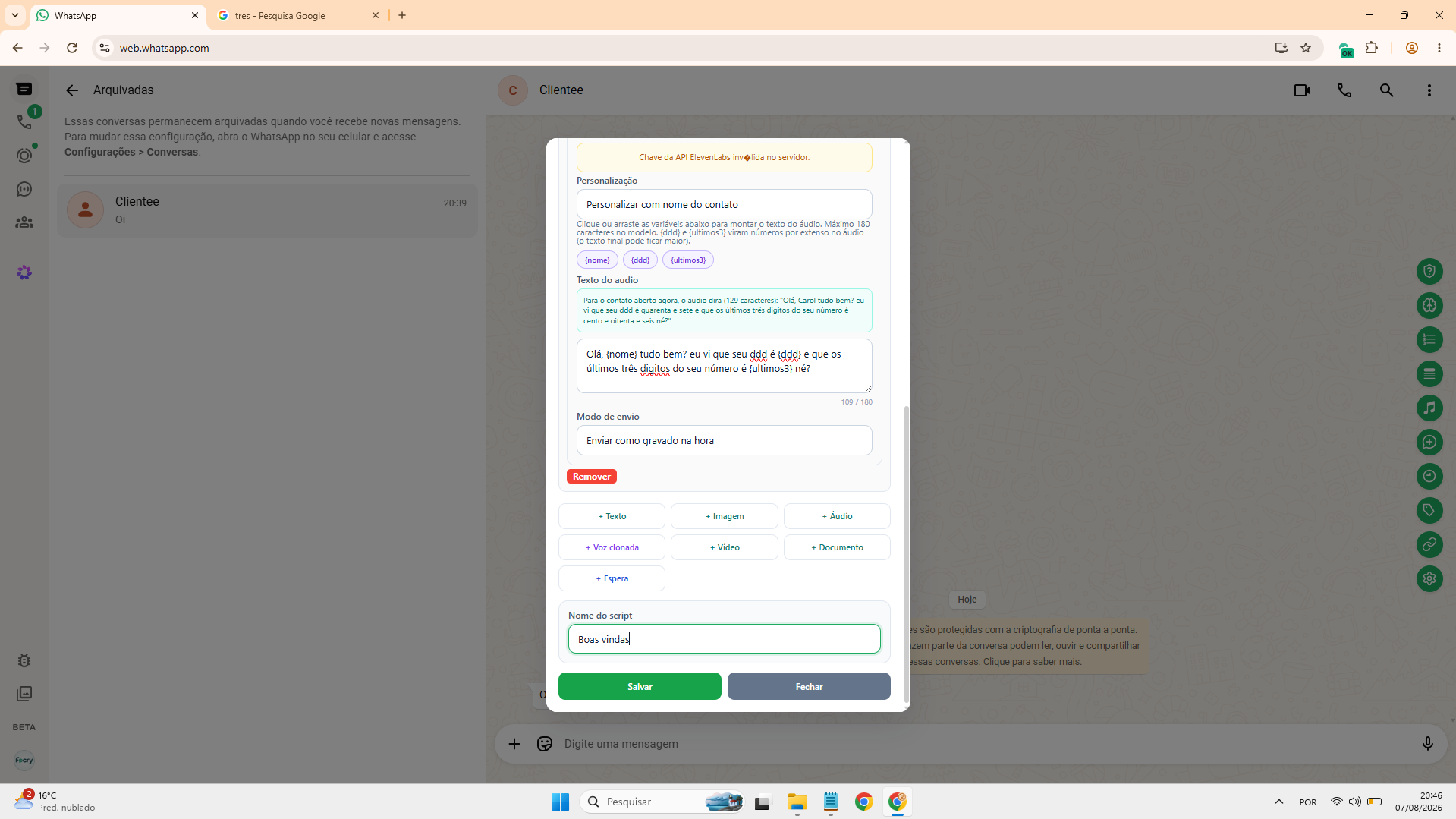
Task: Open the Enviar como gravado na hora dropdown
Action: pyautogui.click(x=725, y=440)
